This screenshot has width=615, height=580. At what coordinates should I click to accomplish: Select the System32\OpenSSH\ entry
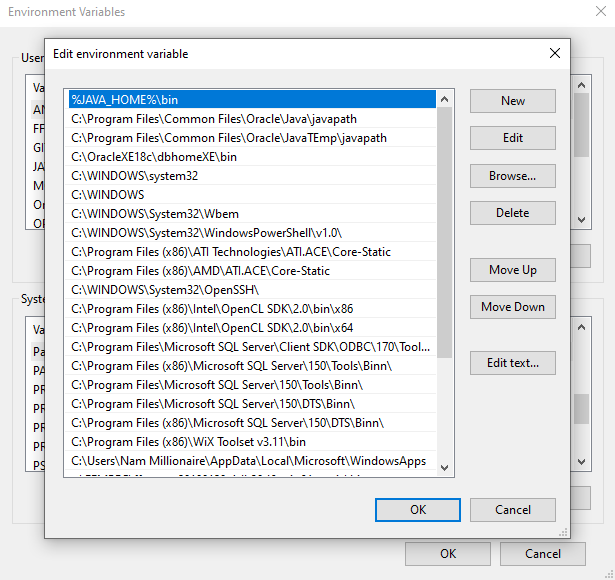point(252,290)
